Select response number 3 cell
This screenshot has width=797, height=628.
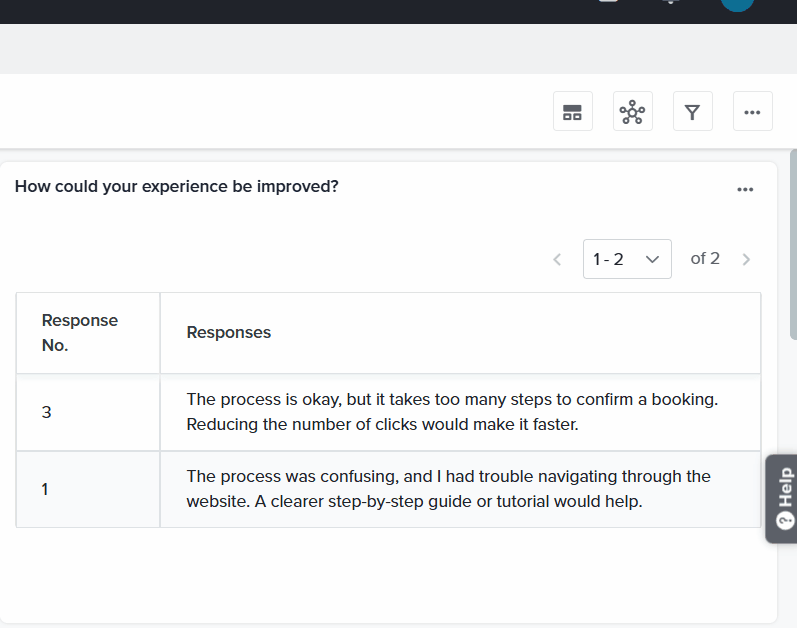(88, 412)
